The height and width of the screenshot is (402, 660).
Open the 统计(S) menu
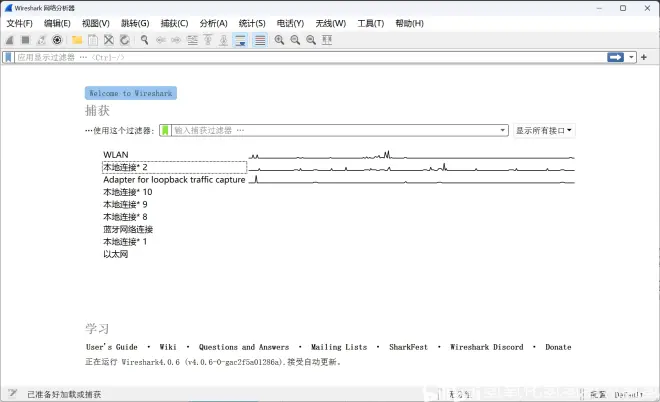252,24
